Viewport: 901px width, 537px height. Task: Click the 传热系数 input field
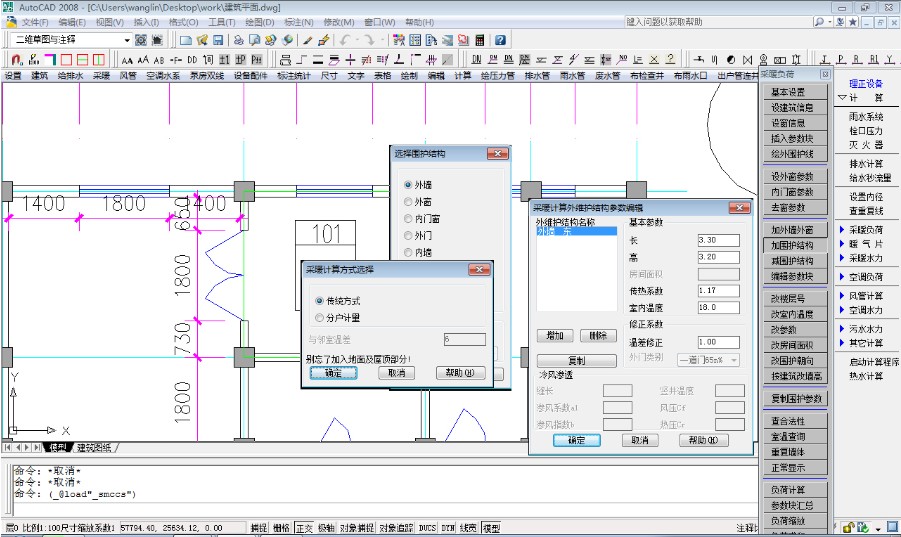[718, 290]
